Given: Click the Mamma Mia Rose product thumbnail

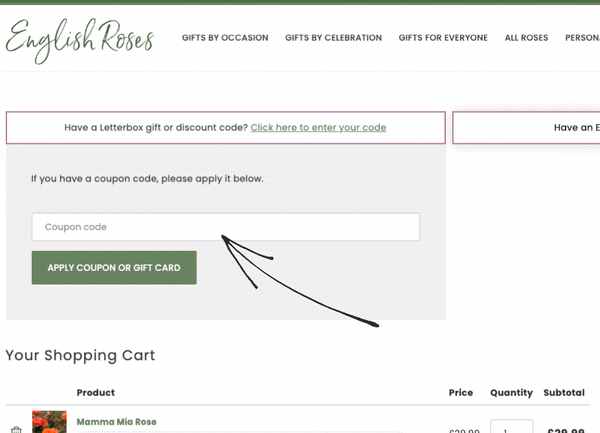Looking at the screenshot, I should click(x=49, y=423).
